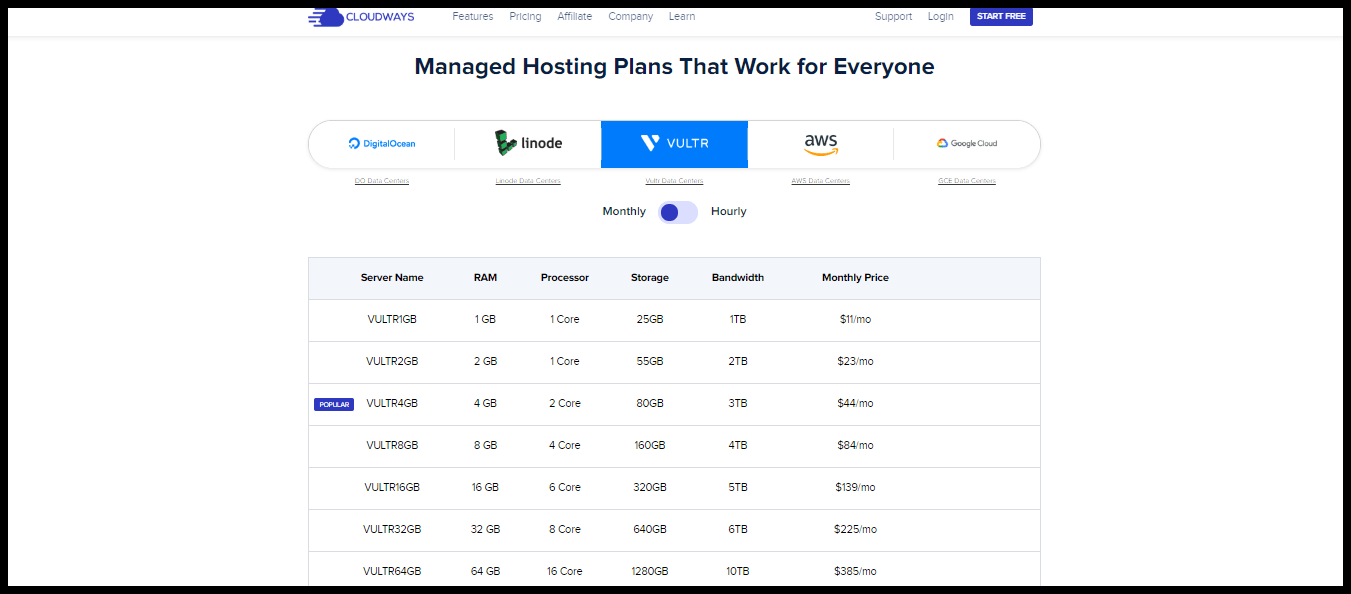This screenshot has width=1351, height=594.
Task: Open the AWS Data Centers link
Action: [x=821, y=181]
